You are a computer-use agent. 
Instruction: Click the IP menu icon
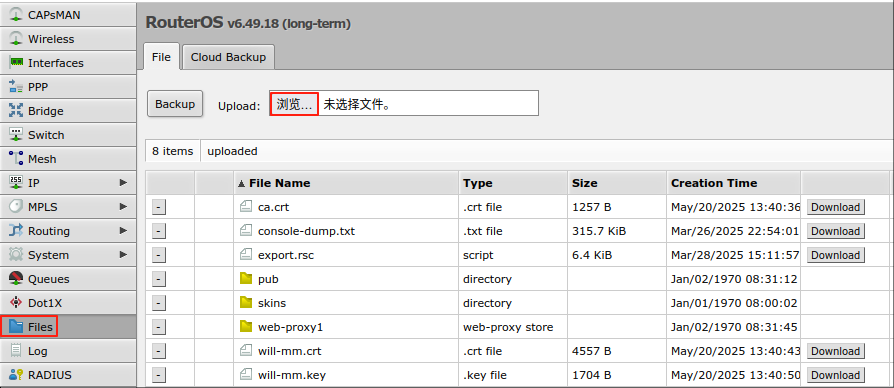click(x=17, y=182)
